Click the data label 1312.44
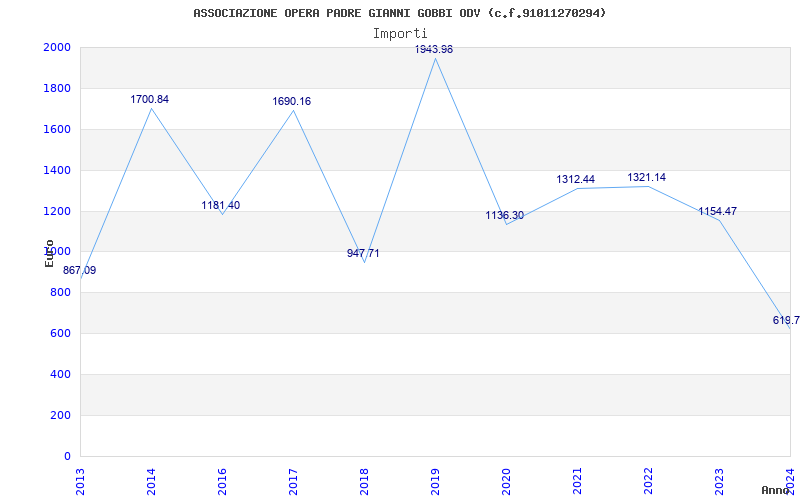Viewport: 800px width, 500px height. click(576, 180)
